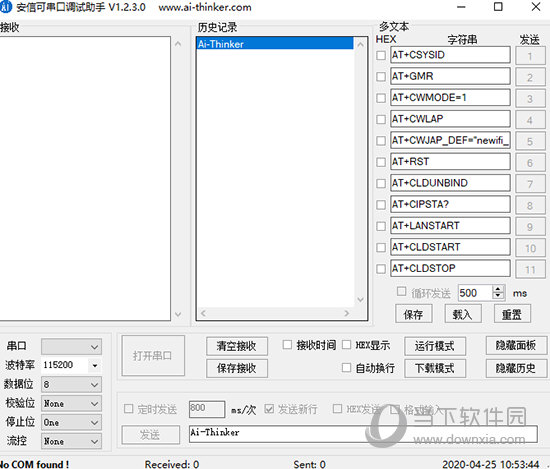The height and width of the screenshot is (469, 550).
Task: Open the 数据位 data bits dropdown
Action: (72, 384)
